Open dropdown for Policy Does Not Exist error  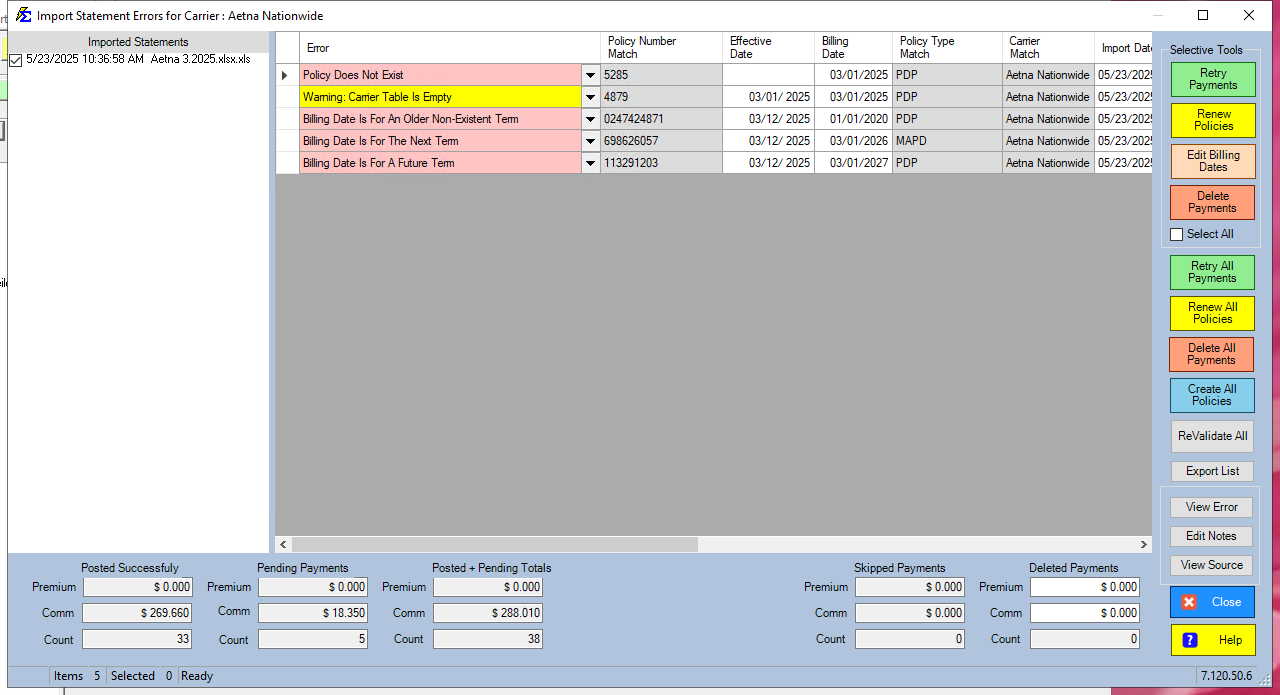[x=590, y=75]
